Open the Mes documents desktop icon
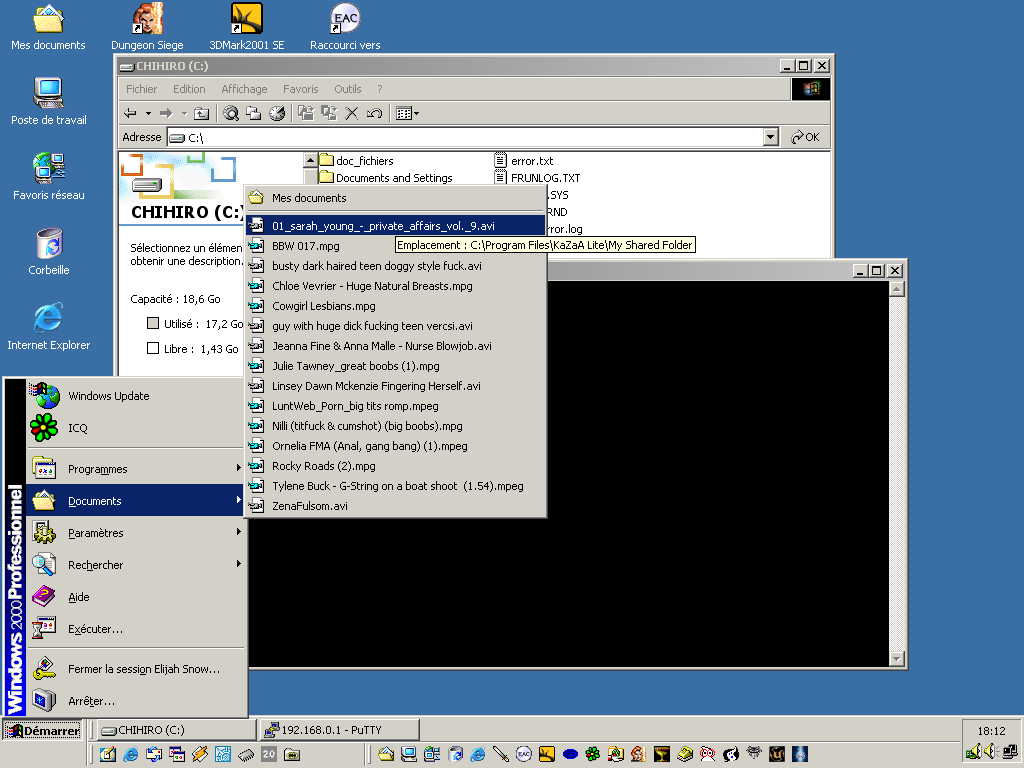Screen dimensions: 1024x768 (48, 27)
